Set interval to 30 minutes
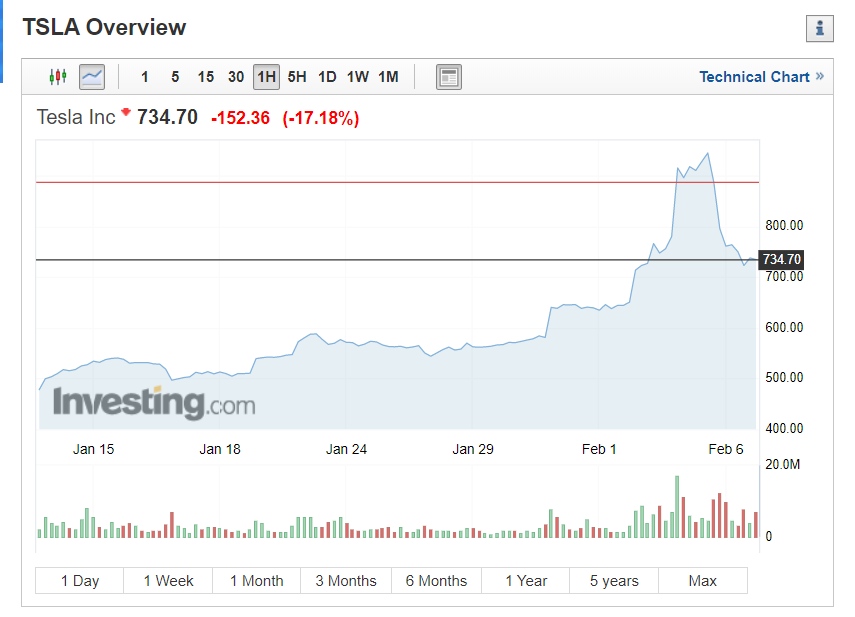855x617 pixels. (236, 77)
